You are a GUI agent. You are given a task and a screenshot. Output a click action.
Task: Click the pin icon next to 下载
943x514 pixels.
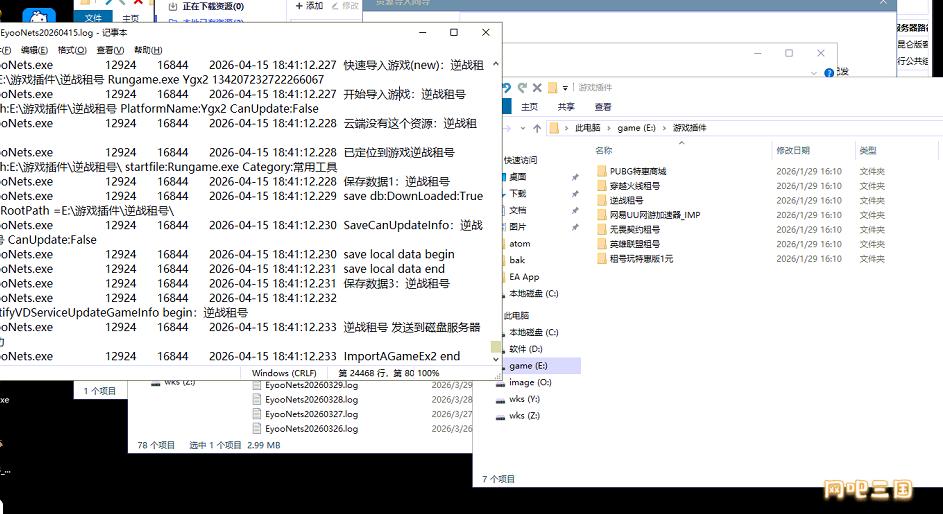click(x=575, y=194)
